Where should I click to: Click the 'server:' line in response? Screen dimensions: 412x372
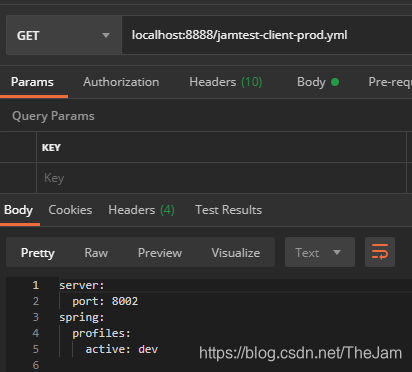pyautogui.click(x=82, y=285)
